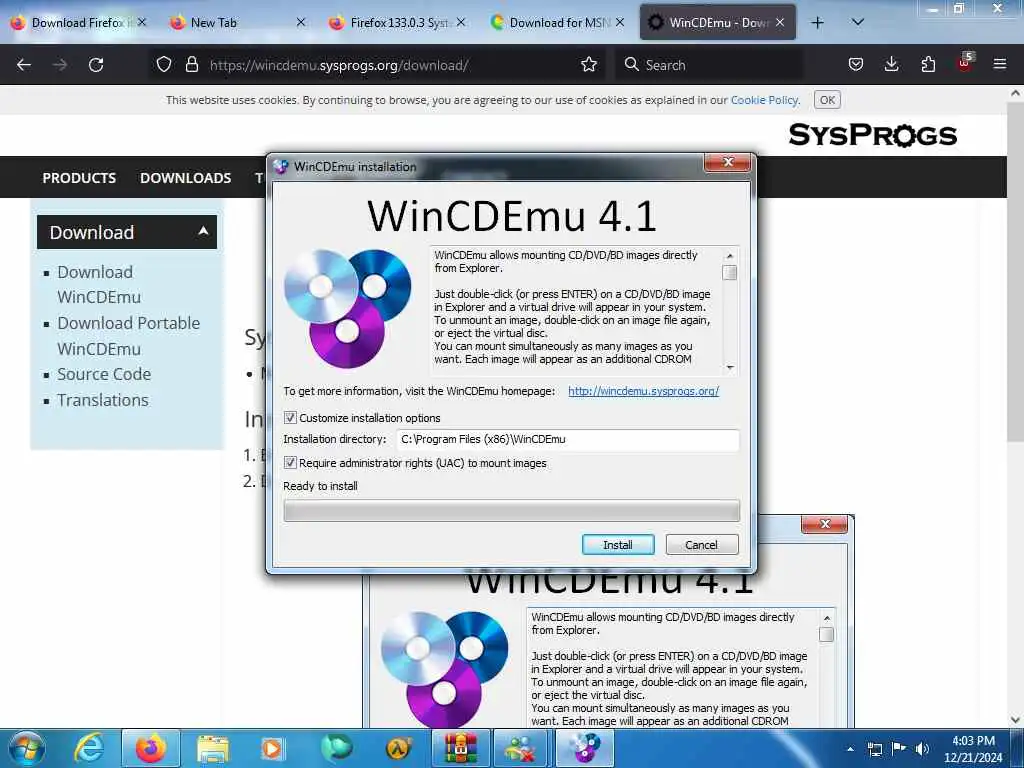Switch to the New Tab tab
The image size is (1024, 768).
tap(237, 23)
